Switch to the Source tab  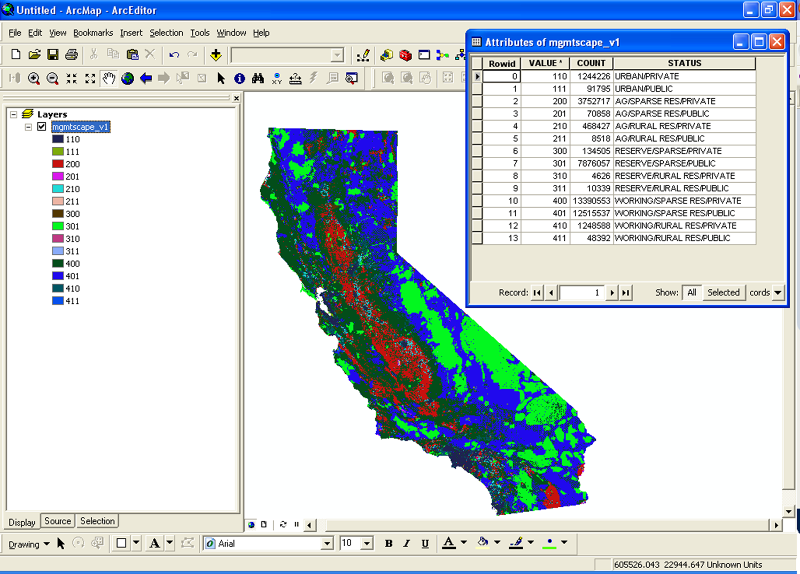point(58,521)
